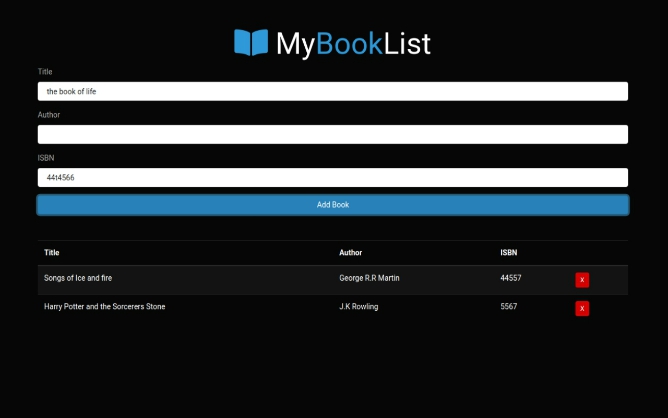Click the Title column header in table

pyautogui.click(x=52, y=253)
